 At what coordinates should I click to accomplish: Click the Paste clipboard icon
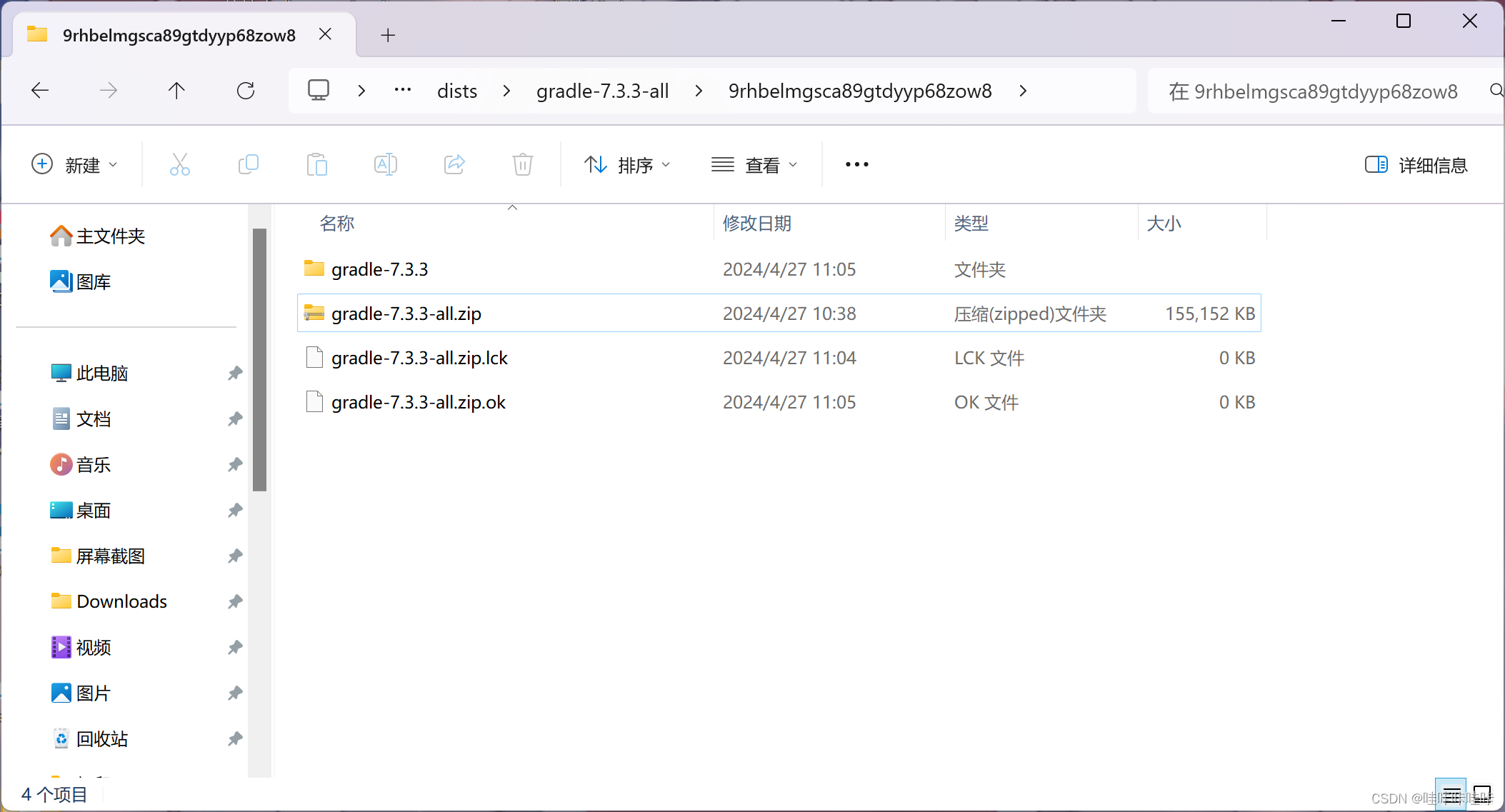pyautogui.click(x=316, y=165)
